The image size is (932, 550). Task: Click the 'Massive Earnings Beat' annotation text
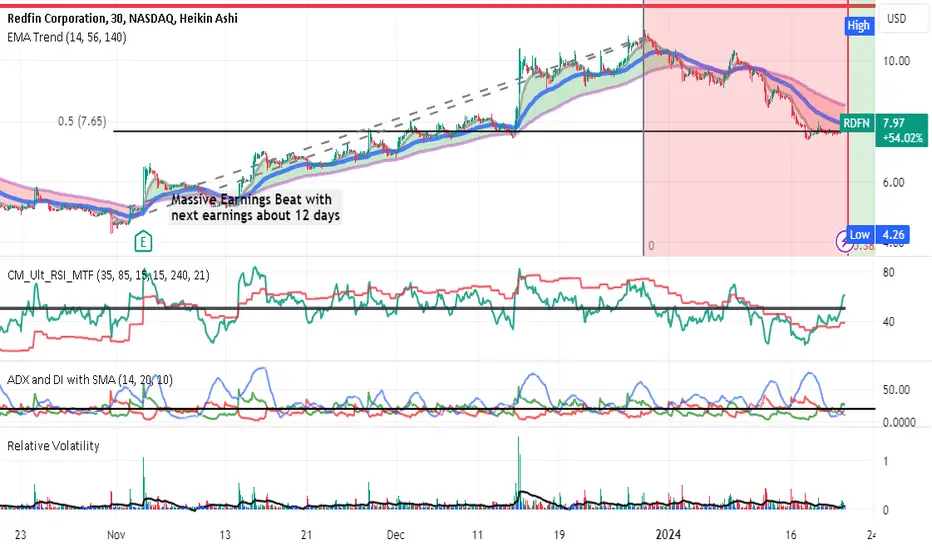(x=256, y=207)
